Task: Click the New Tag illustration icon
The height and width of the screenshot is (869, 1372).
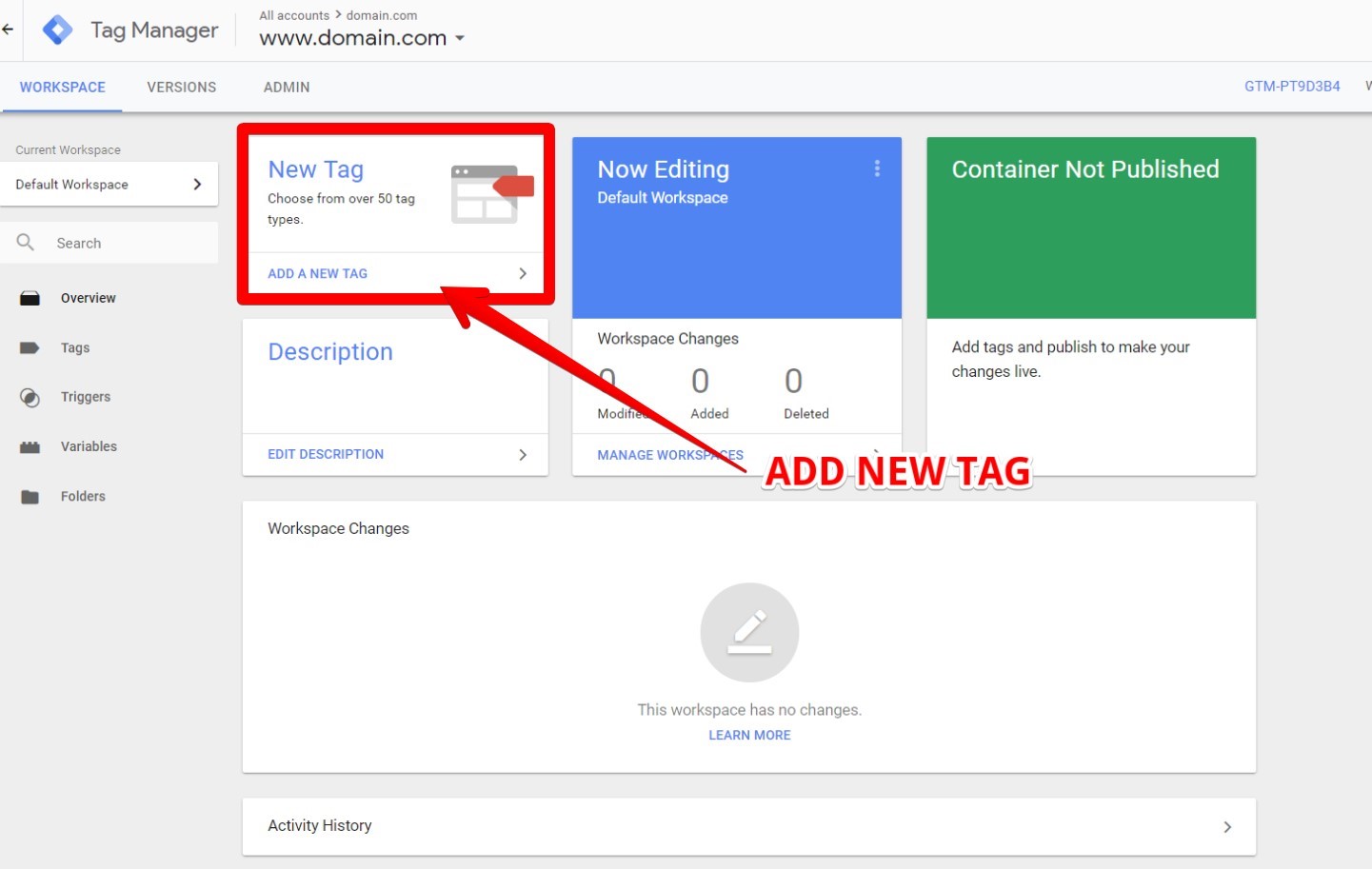Action: [492, 194]
